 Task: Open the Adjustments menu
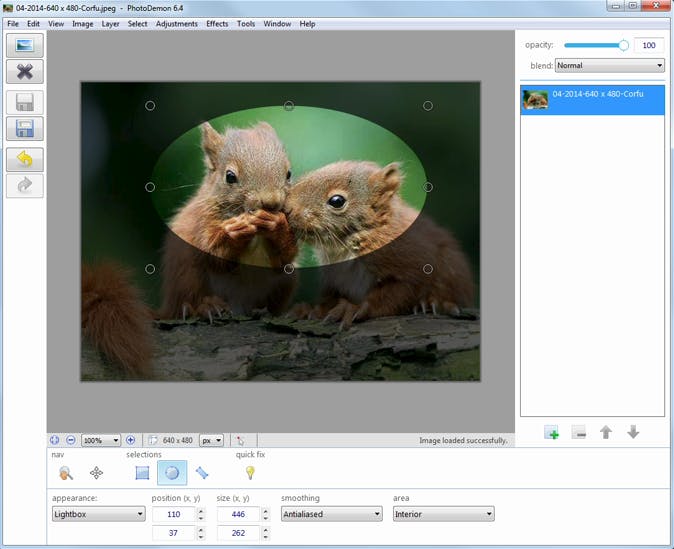click(176, 23)
